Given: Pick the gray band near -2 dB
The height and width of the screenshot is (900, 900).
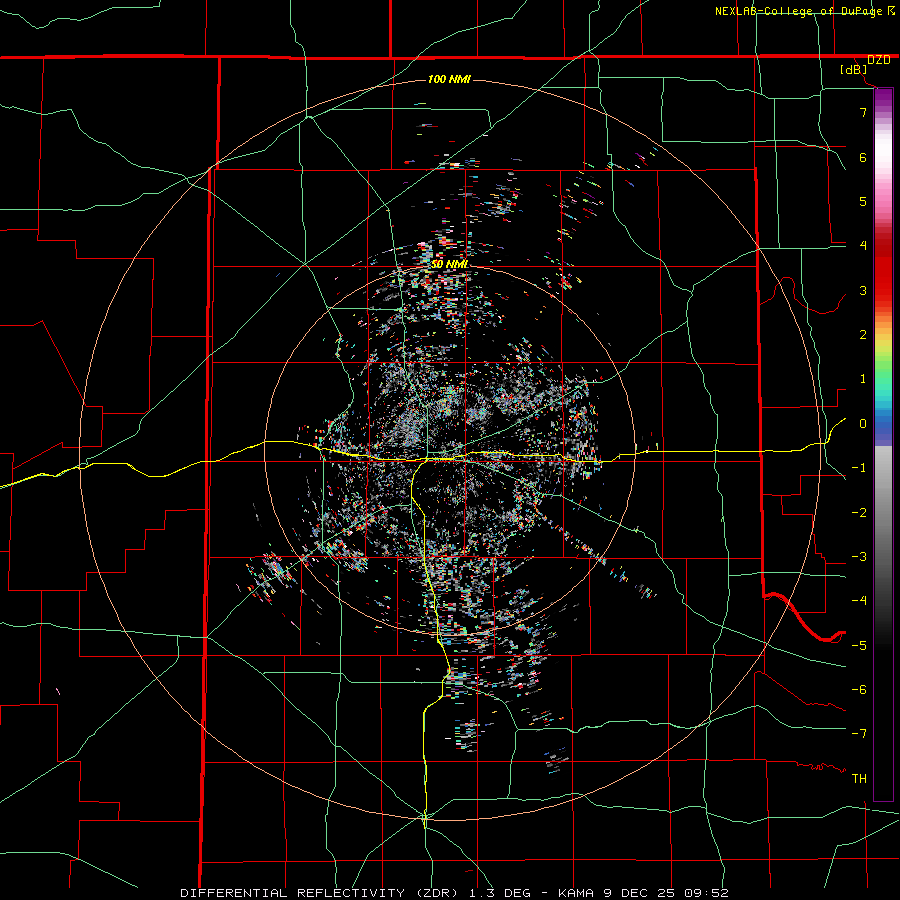Looking at the screenshot, I should (x=883, y=513).
